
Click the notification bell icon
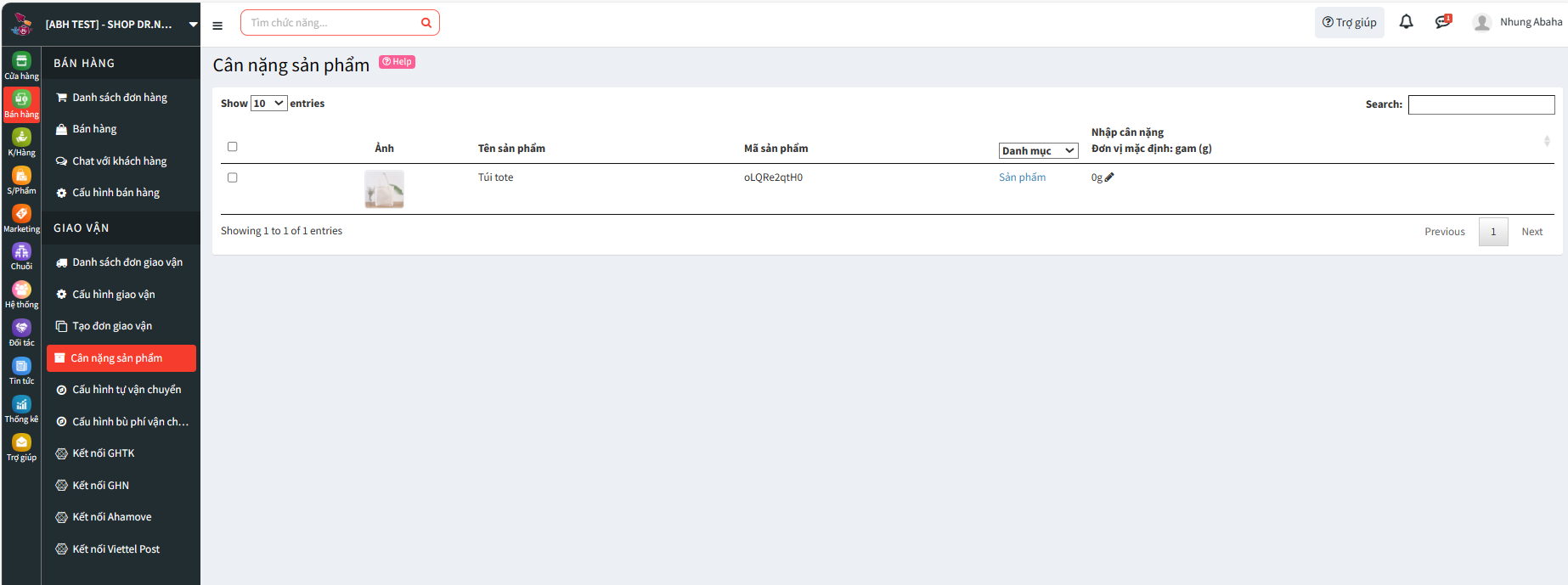coord(1406,22)
